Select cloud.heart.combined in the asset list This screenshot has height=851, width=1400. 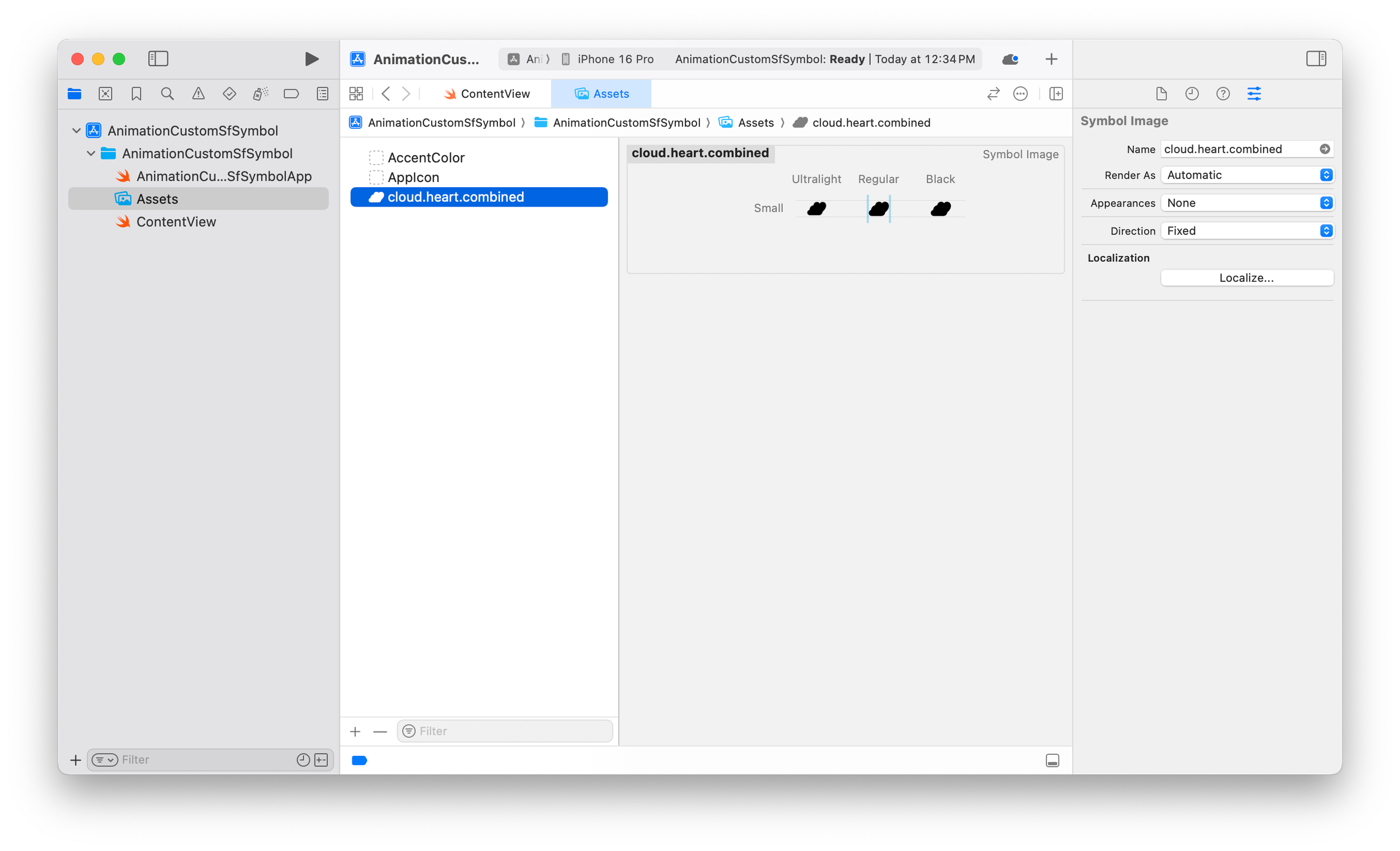(456, 197)
